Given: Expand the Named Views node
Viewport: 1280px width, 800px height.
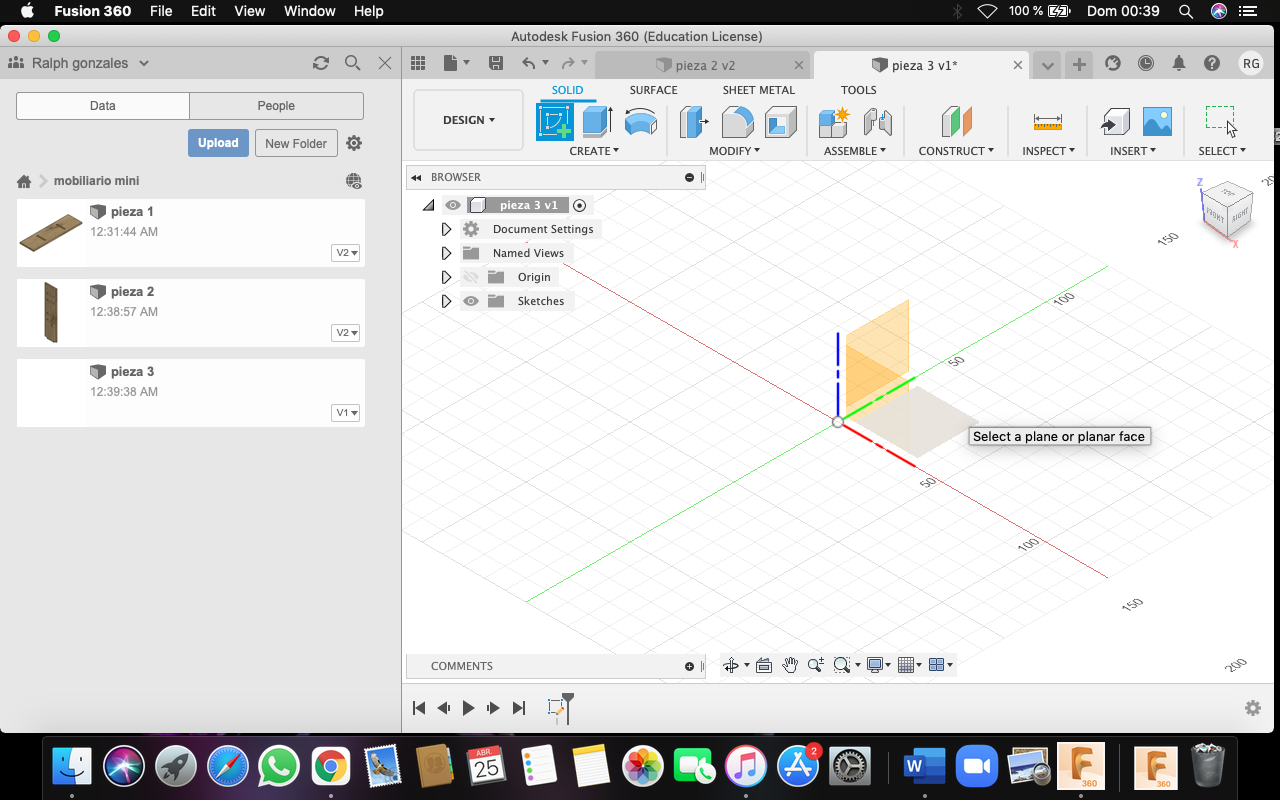Looking at the screenshot, I should 446,253.
